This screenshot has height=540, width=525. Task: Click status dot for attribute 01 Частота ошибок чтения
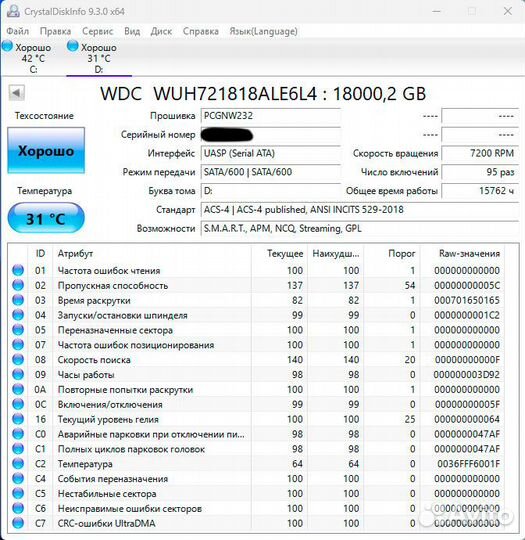pos(18,270)
